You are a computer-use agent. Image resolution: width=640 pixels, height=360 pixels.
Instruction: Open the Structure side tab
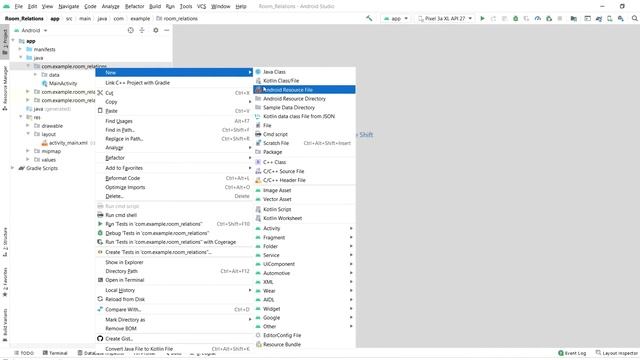[x=5, y=242]
